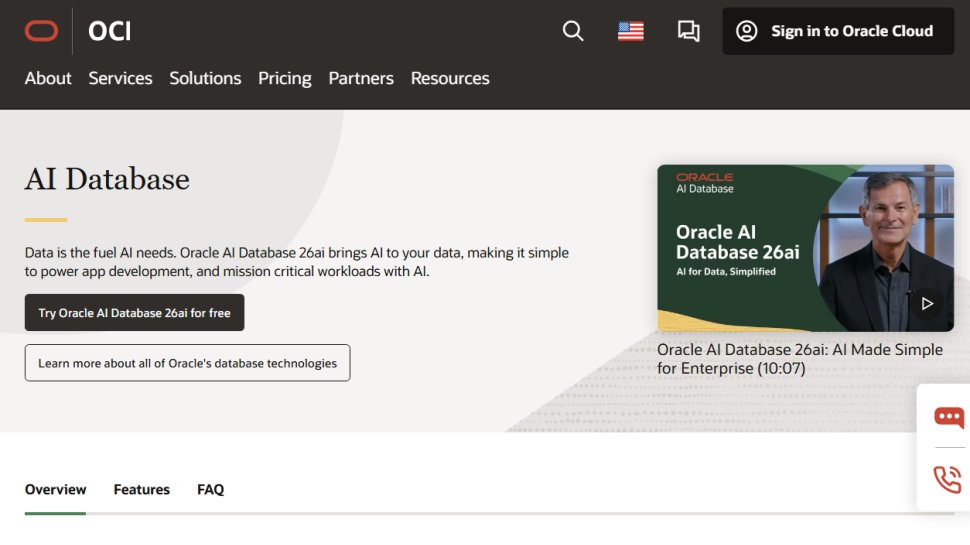Click the OCI header title

point(109,31)
